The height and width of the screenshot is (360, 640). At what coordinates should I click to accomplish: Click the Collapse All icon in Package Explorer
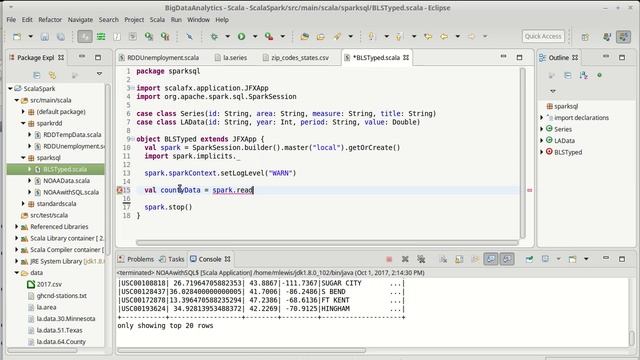point(37,75)
